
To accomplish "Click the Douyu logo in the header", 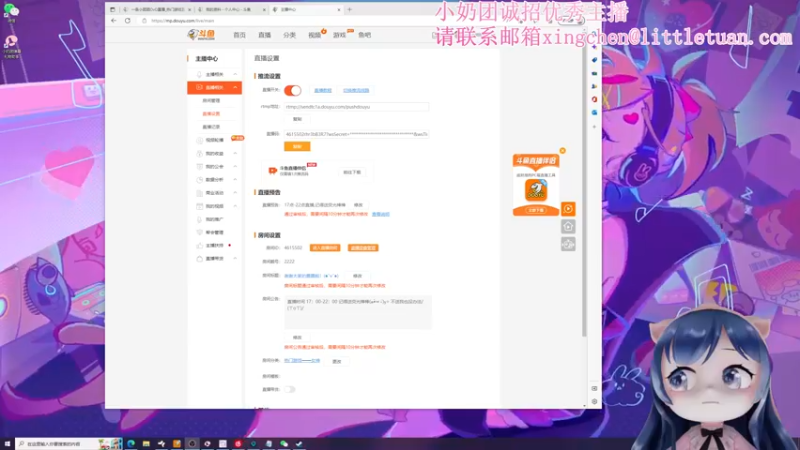I will tap(201, 35).
